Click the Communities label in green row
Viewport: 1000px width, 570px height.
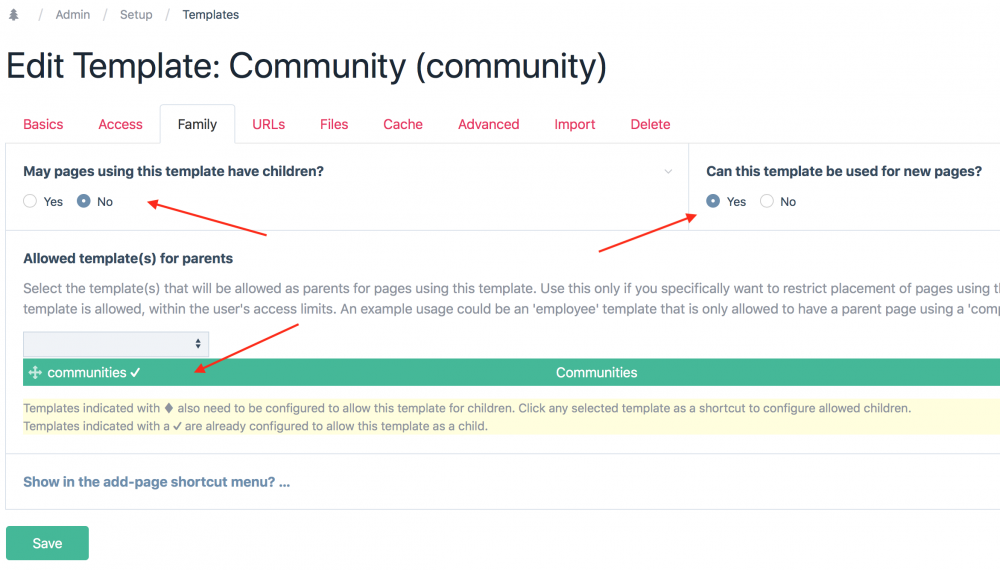[x=596, y=373]
